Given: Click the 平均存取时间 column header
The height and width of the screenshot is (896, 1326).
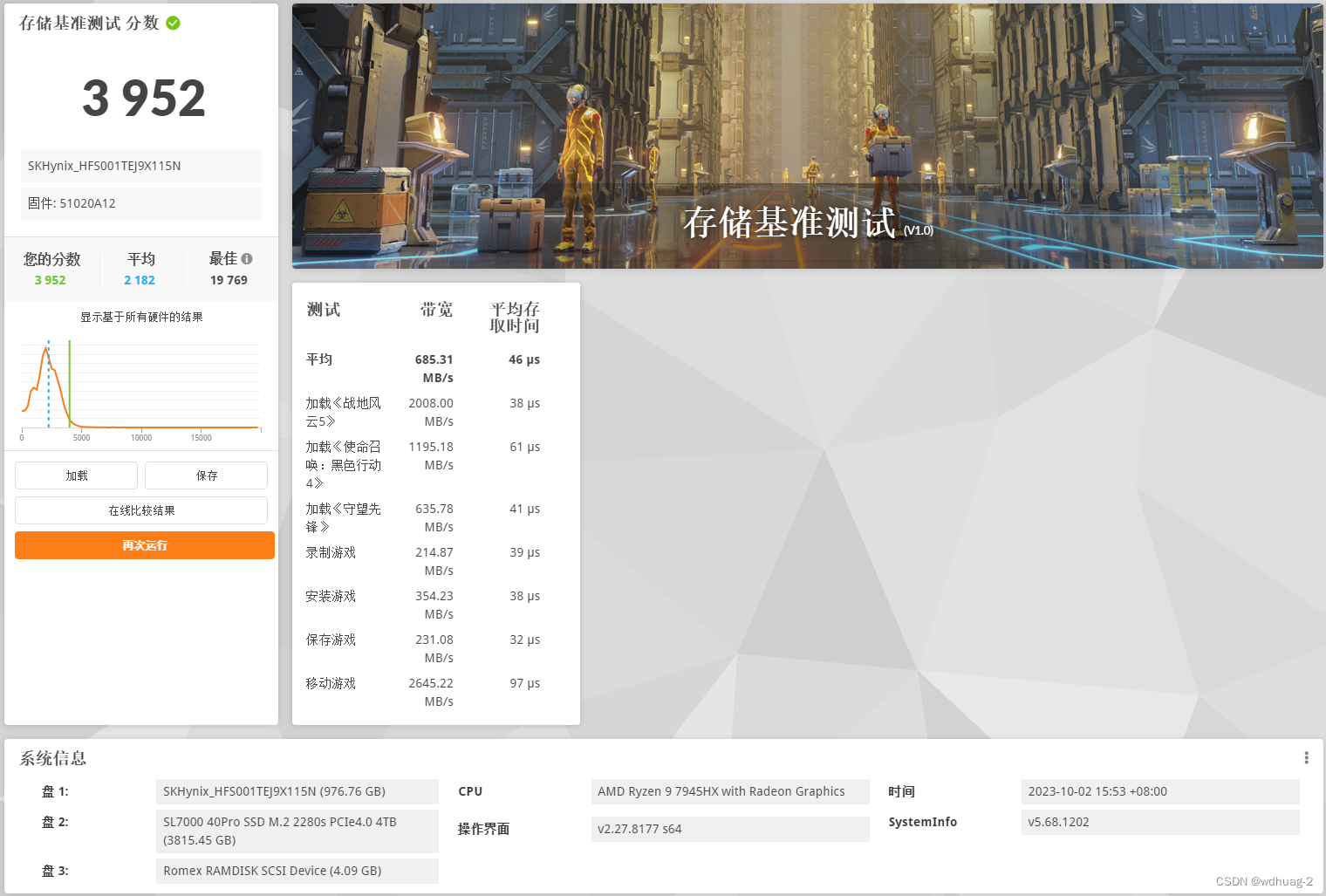Looking at the screenshot, I should coord(515,318).
